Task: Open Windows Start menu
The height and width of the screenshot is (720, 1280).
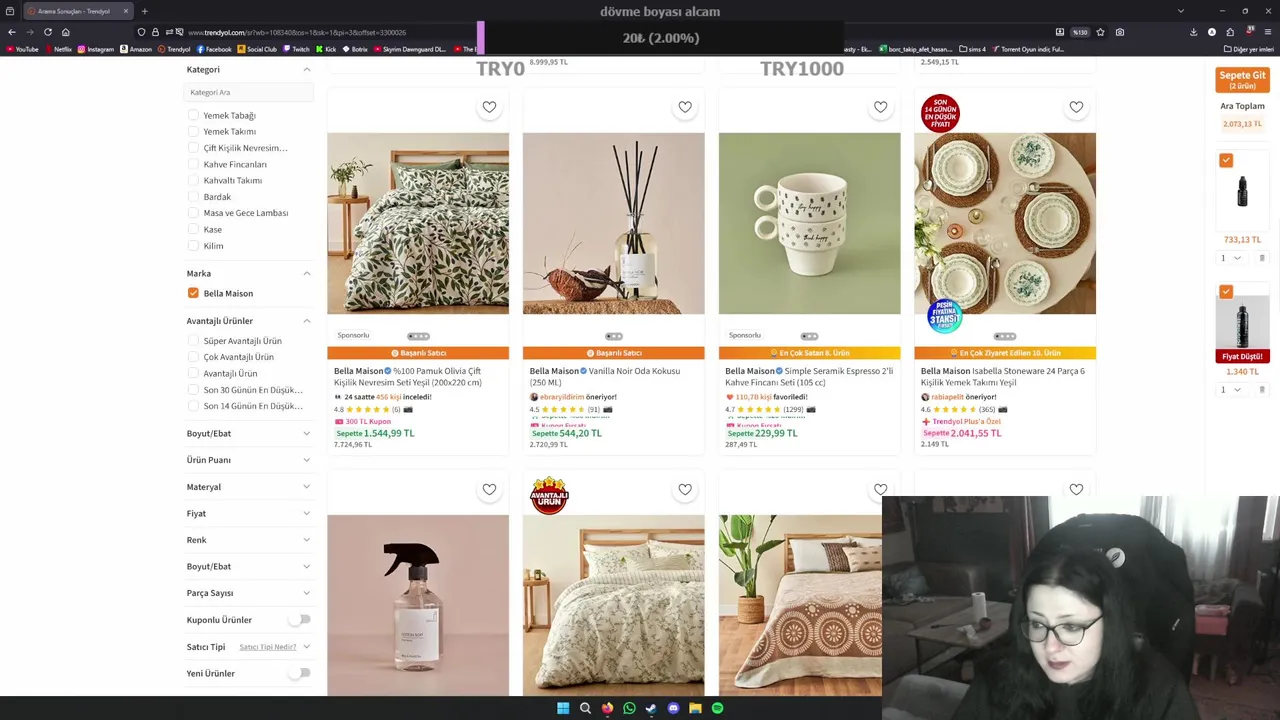Action: [563, 708]
